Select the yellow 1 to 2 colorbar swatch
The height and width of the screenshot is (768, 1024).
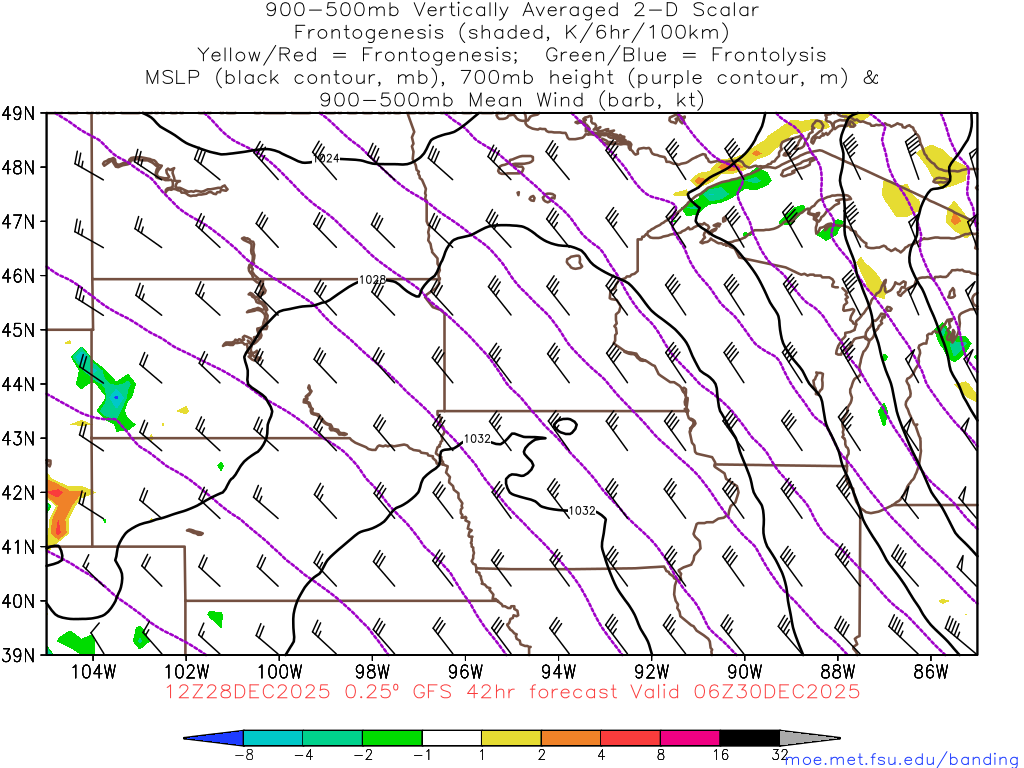tap(511, 738)
